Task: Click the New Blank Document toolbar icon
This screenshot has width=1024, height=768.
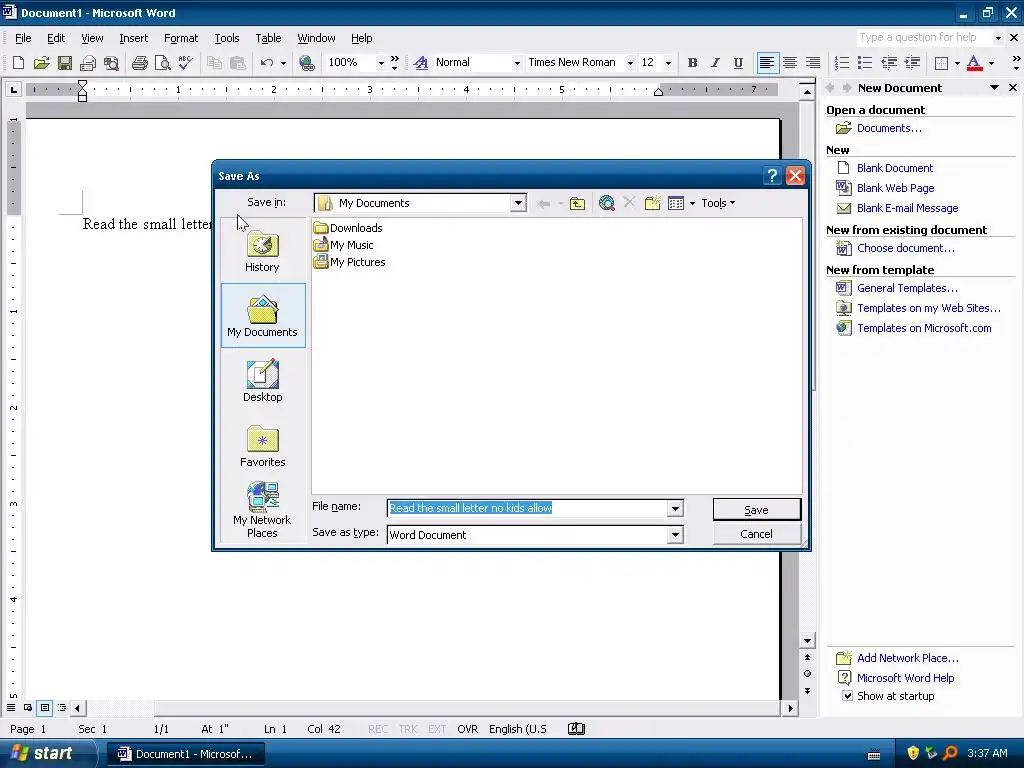Action: click(18, 63)
